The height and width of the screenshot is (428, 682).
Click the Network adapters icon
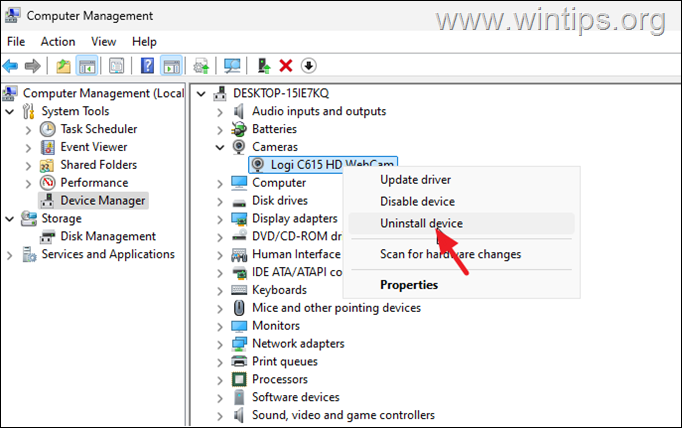(x=239, y=344)
